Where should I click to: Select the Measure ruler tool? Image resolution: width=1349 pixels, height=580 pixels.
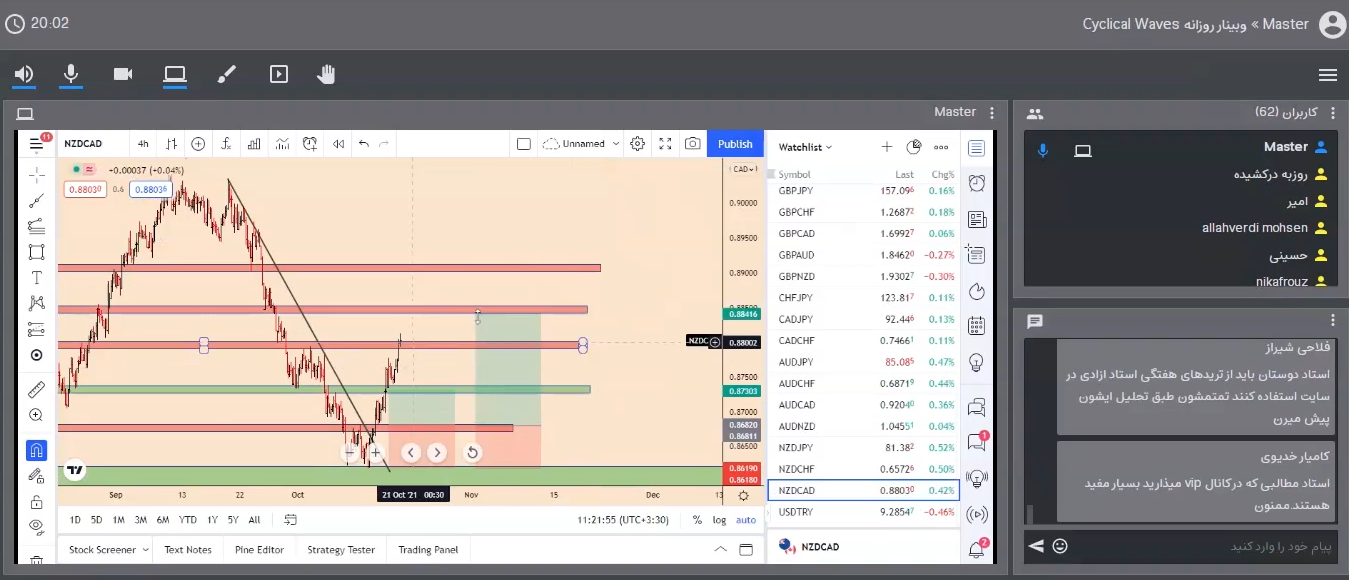37,388
